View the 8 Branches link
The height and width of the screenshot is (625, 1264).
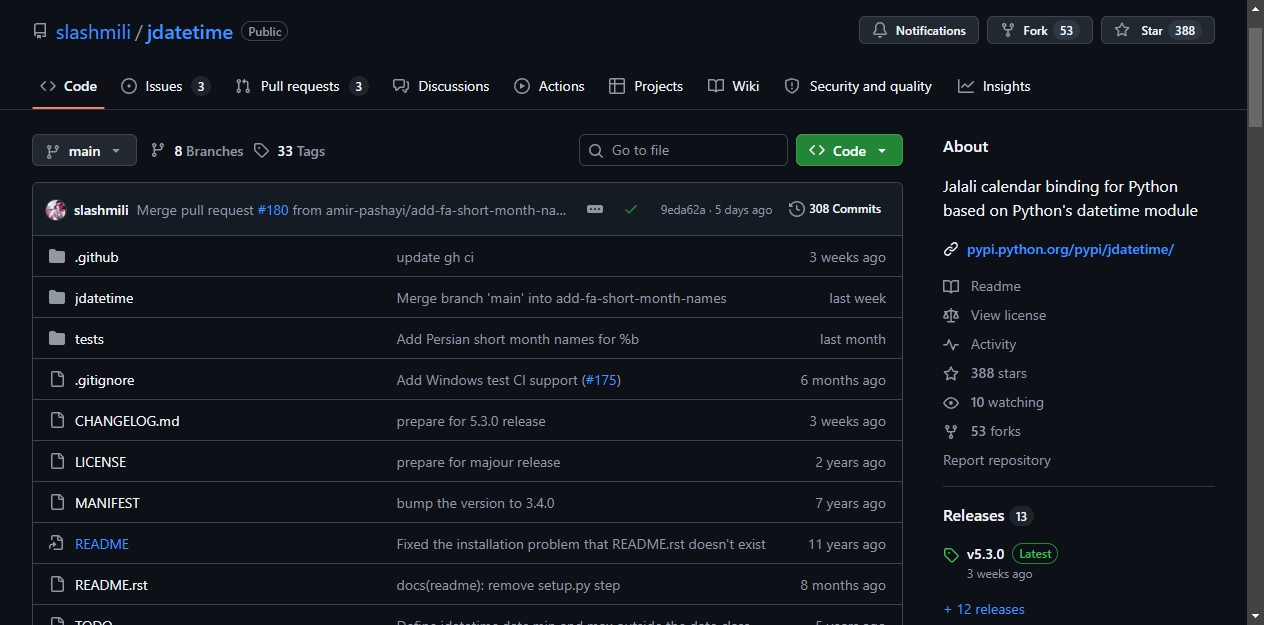coord(197,151)
